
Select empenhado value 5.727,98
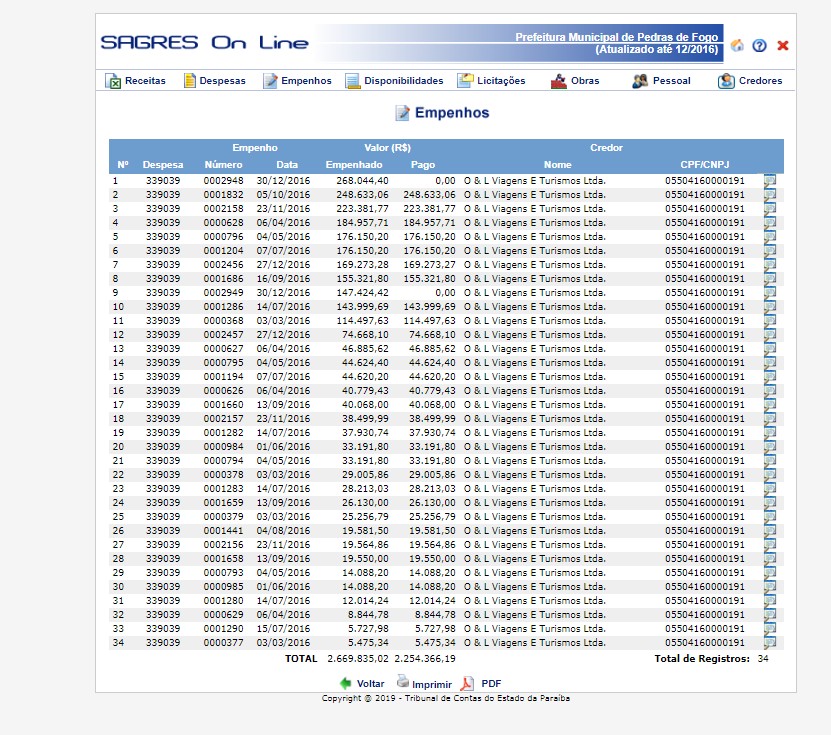368,628
